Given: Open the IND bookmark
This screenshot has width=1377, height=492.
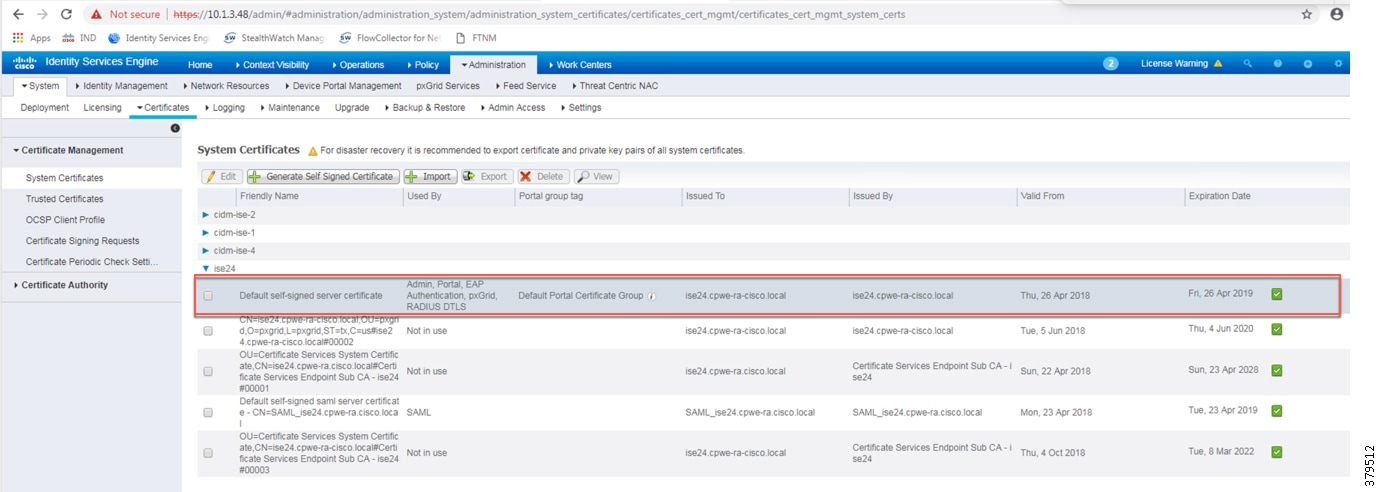Looking at the screenshot, I should pos(79,38).
